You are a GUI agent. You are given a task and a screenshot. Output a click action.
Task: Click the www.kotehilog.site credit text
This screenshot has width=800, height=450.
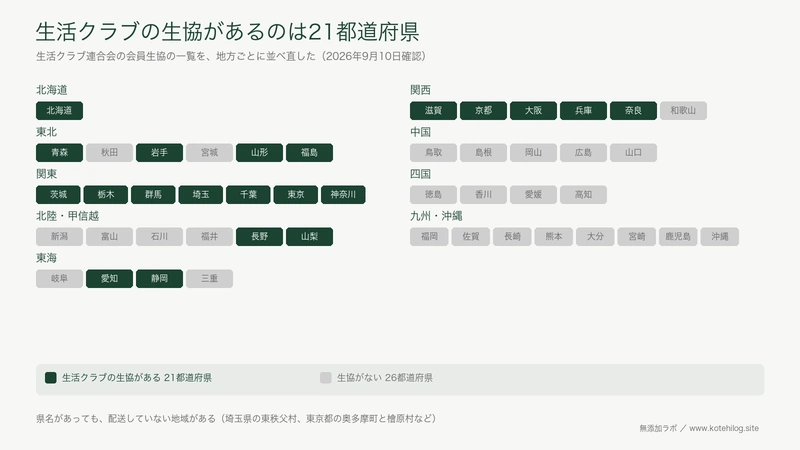click(724, 429)
